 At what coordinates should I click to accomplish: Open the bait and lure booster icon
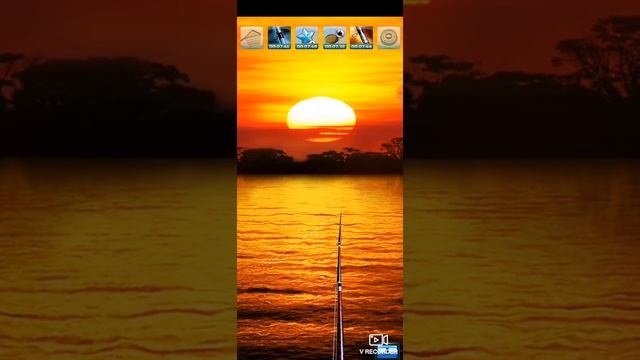click(334, 38)
